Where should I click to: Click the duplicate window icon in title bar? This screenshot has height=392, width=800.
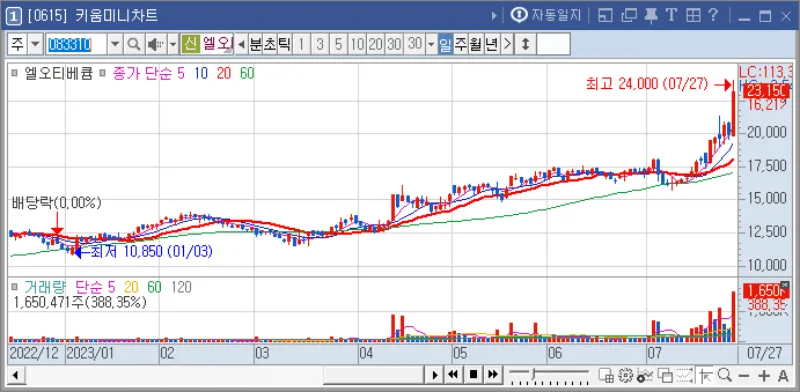pyautogui.click(x=628, y=16)
